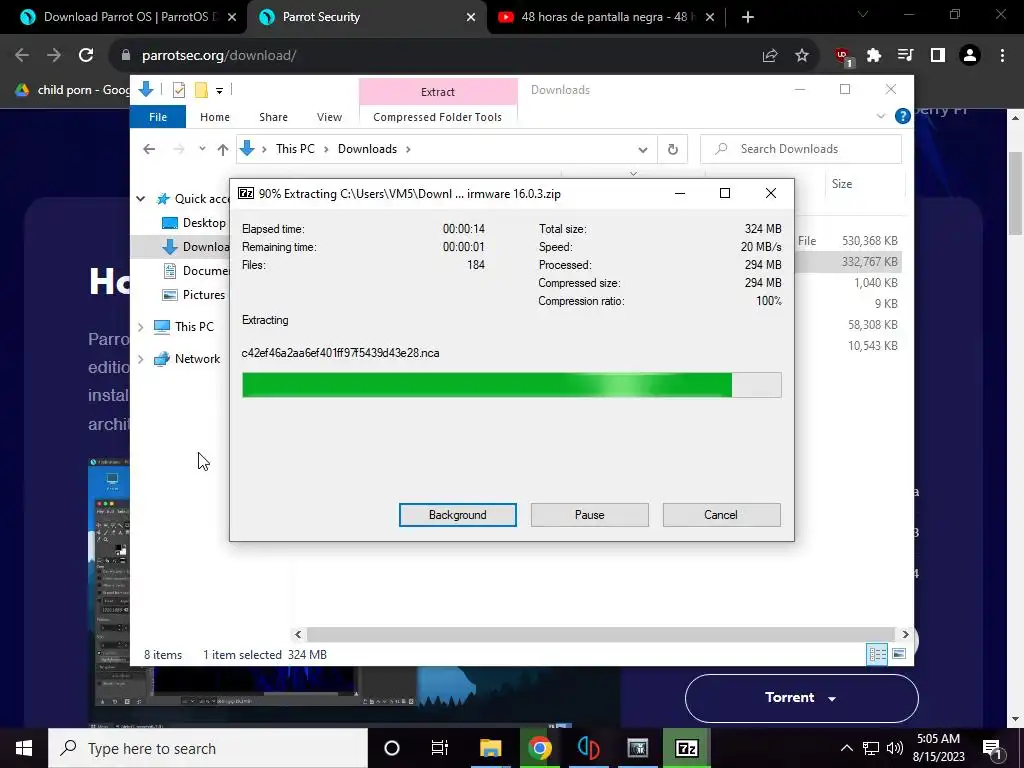1024x768 pixels.
Task: Open Task View on the taskbar
Action: [440, 748]
